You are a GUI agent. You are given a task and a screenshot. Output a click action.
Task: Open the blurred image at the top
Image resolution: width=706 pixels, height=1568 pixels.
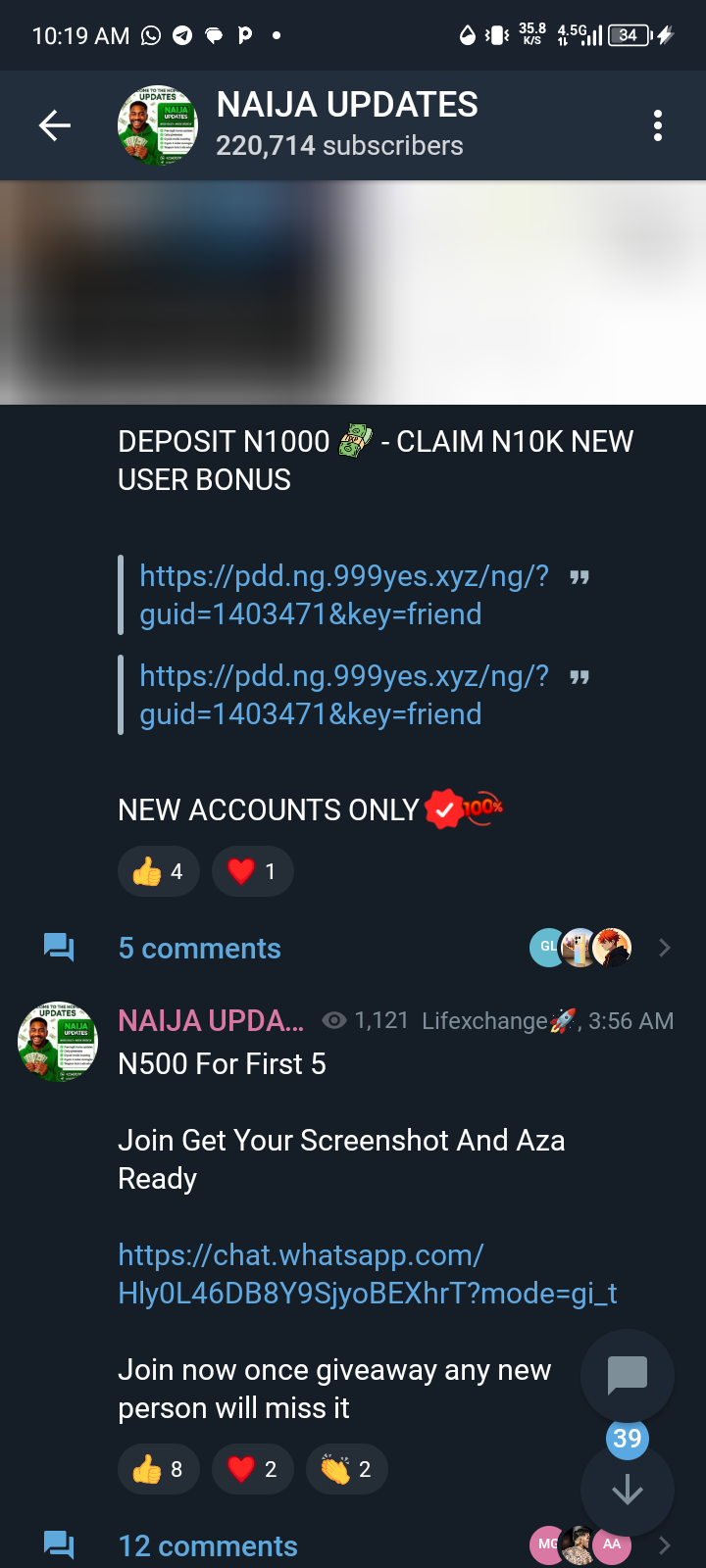tap(353, 292)
